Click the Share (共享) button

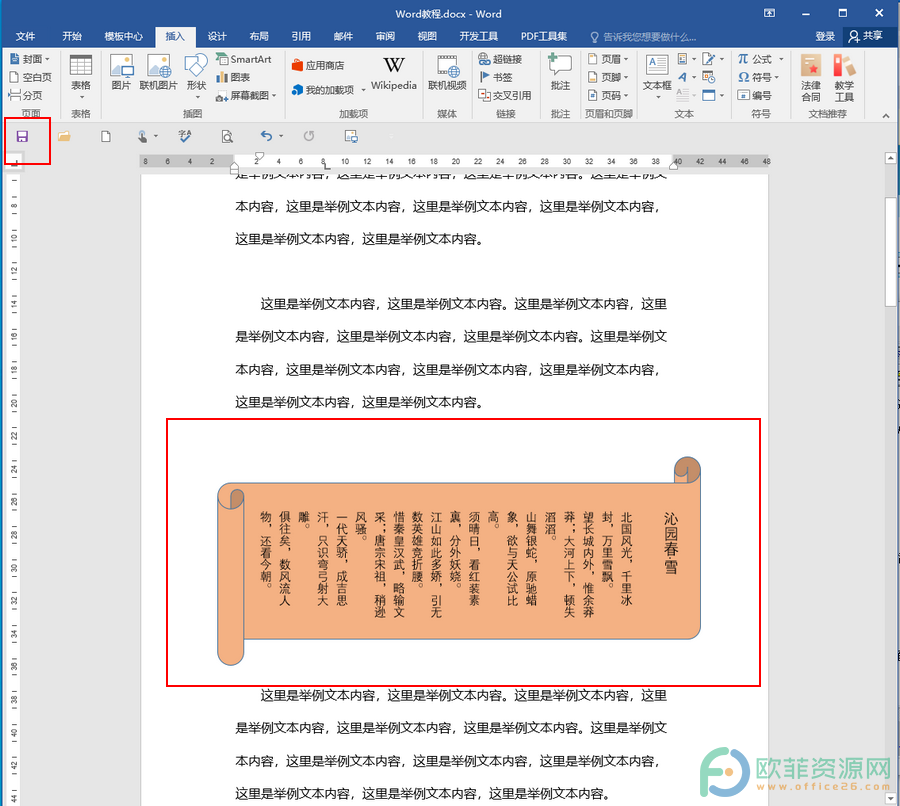point(866,36)
